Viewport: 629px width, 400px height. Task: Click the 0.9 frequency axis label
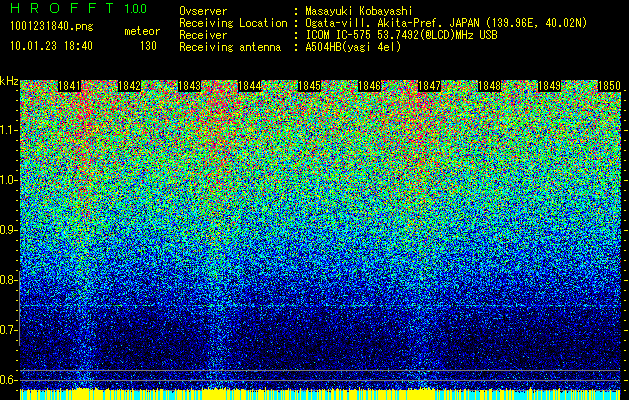[9, 230]
